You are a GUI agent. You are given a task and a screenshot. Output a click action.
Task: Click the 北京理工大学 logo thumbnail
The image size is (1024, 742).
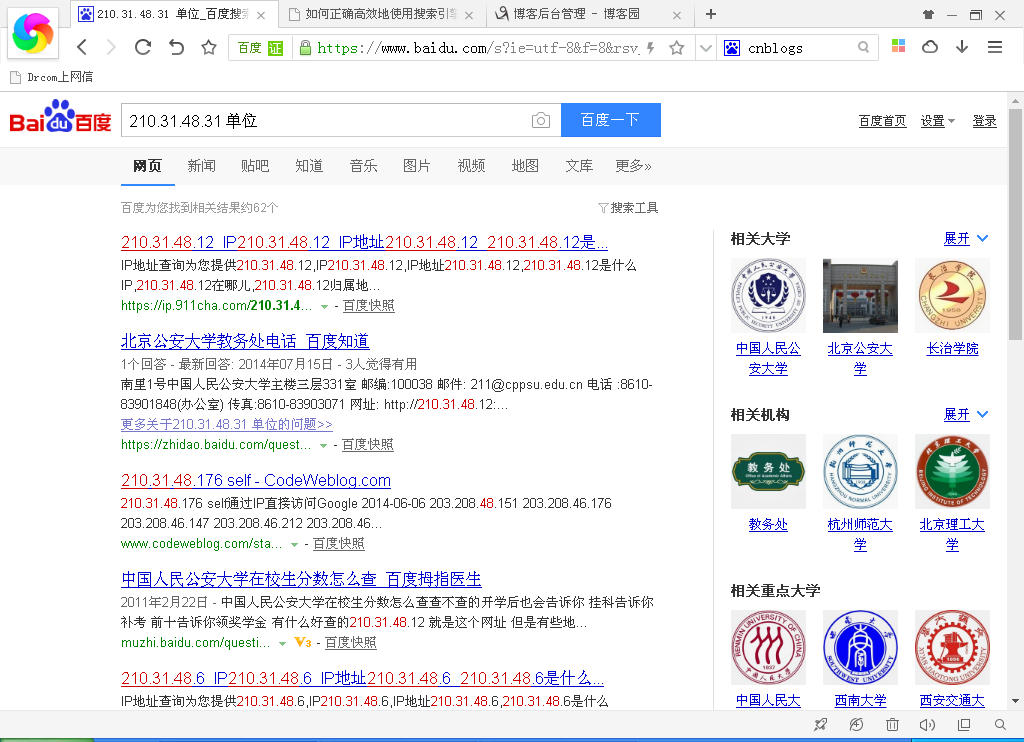pos(952,471)
